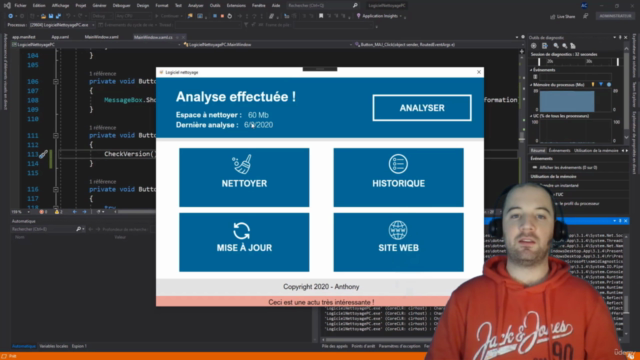Close the Logiciel nettoyage window

(x=479, y=72)
